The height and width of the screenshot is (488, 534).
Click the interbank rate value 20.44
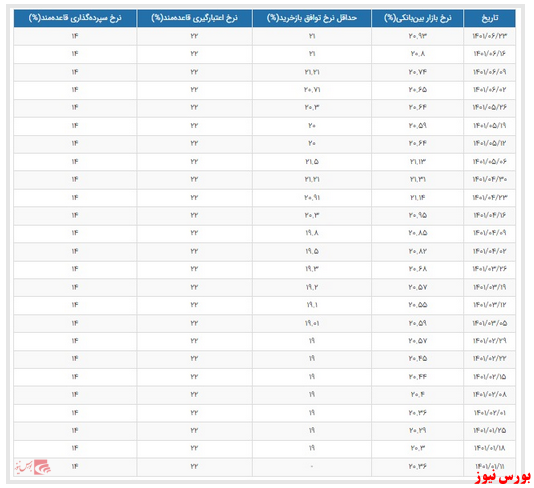pos(418,377)
